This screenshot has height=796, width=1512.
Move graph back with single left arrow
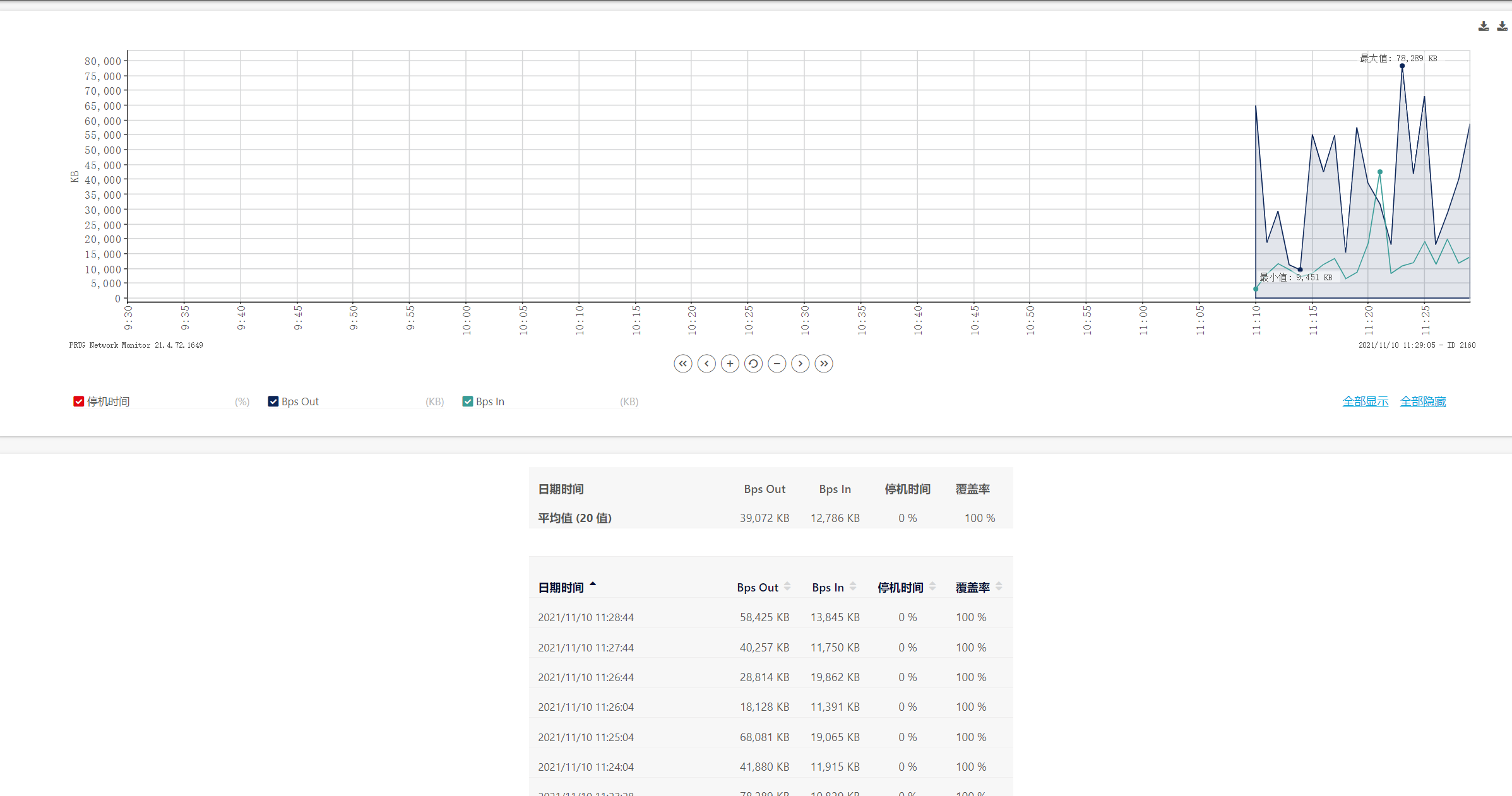[706, 364]
